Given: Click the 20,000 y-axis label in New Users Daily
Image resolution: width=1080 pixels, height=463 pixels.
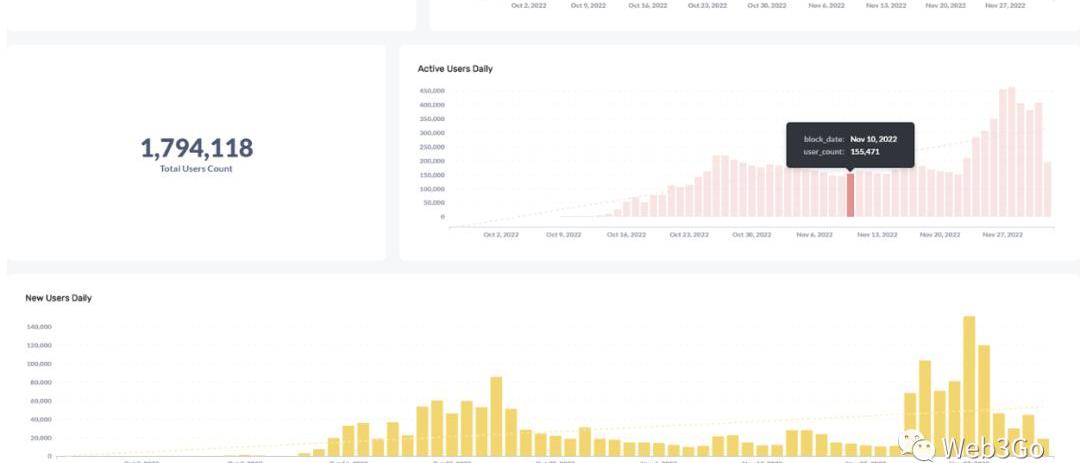Looking at the screenshot, I should (41, 438).
